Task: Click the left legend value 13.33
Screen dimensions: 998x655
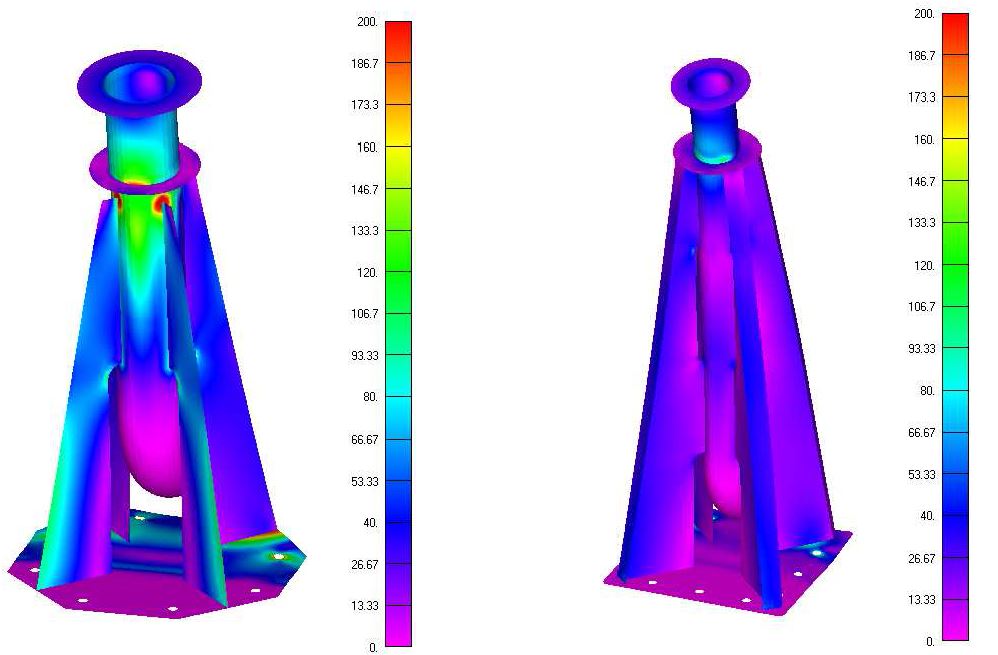Action: click(364, 605)
